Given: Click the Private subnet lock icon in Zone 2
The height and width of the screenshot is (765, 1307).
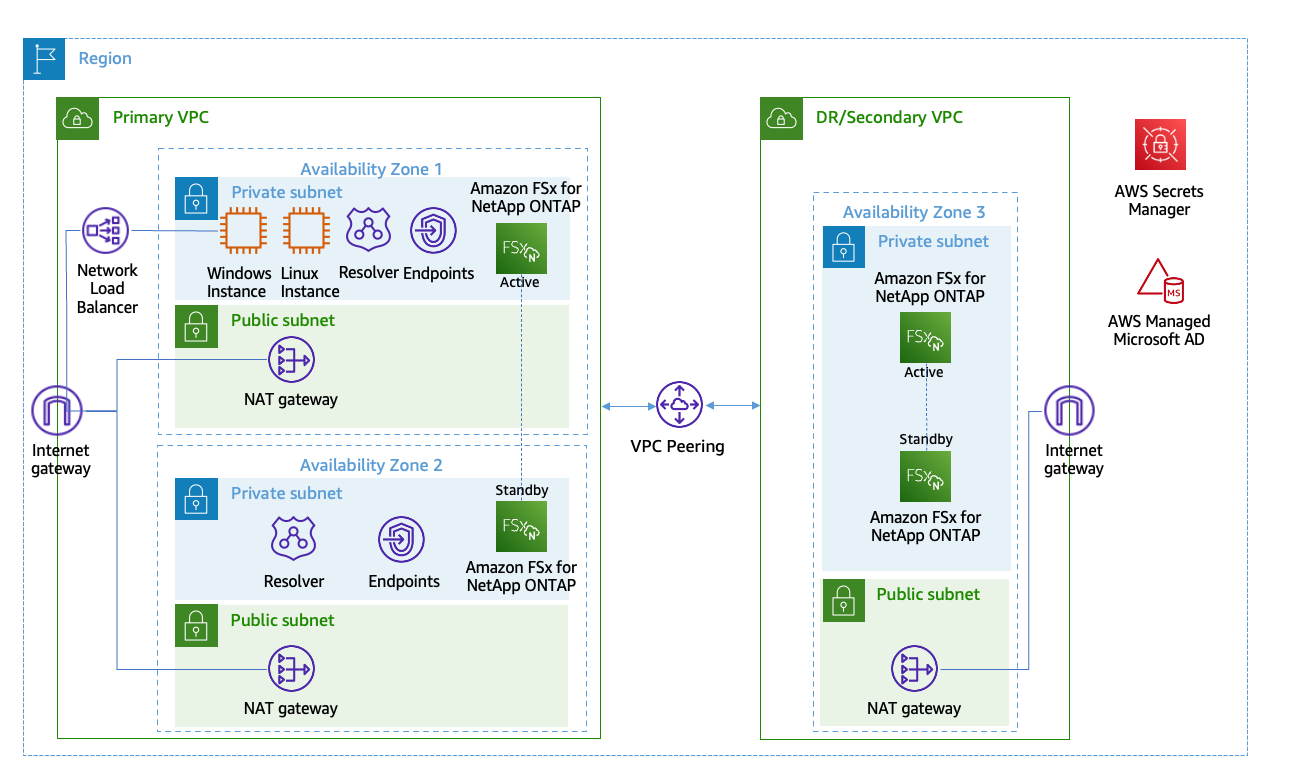Looking at the screenshot, I should (x=196, y=499).
